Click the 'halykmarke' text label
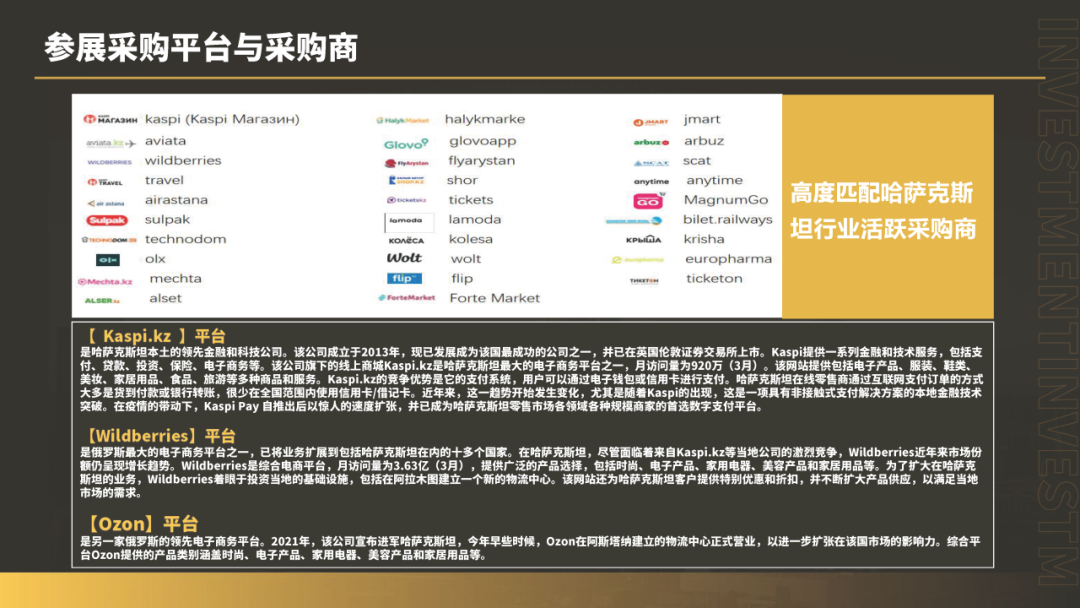This screenshot has height=608, width=1080. [485, 119]
